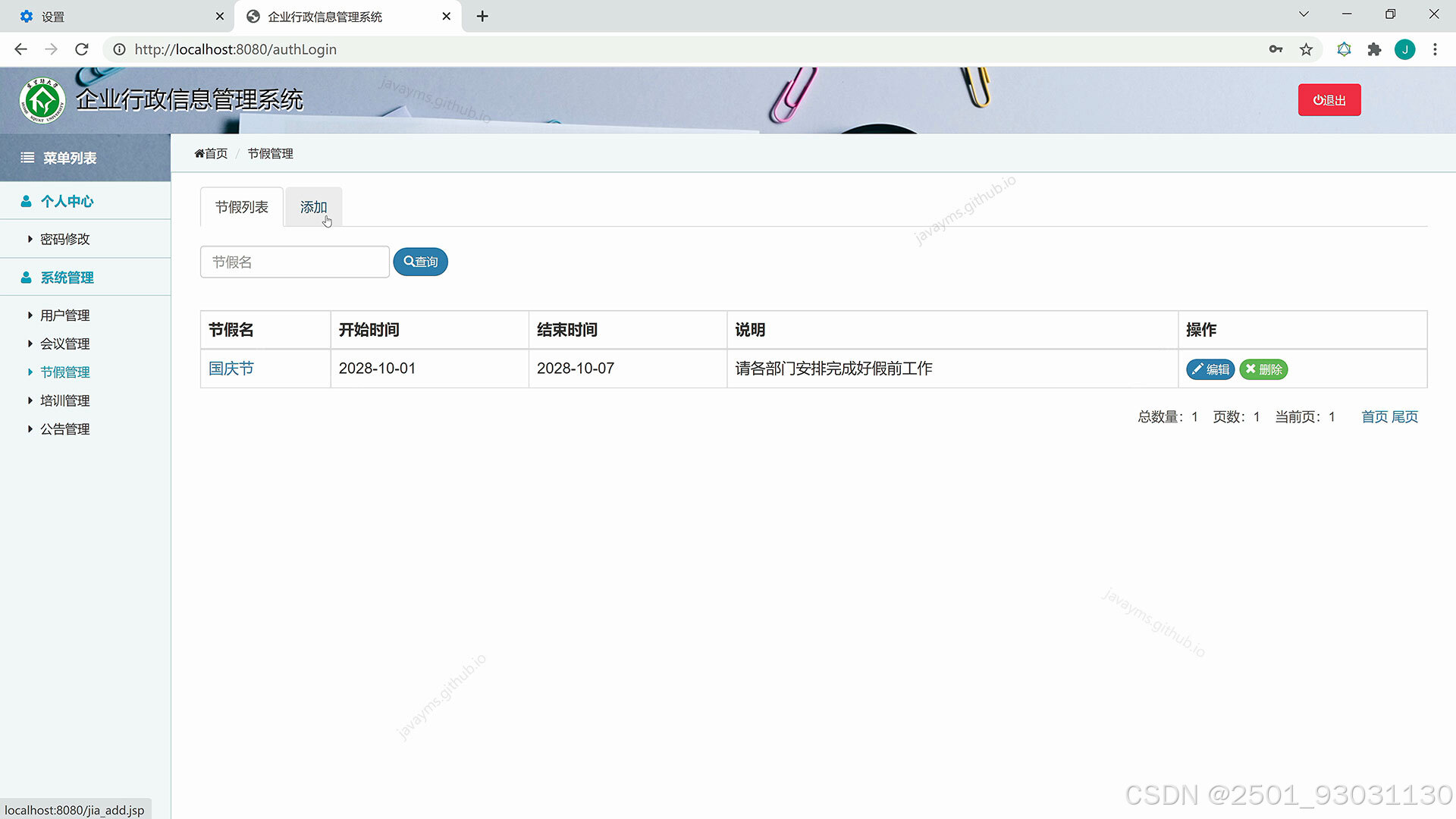
Task: Click description 请各部门安排完成好假前工作
Action: 833,369
